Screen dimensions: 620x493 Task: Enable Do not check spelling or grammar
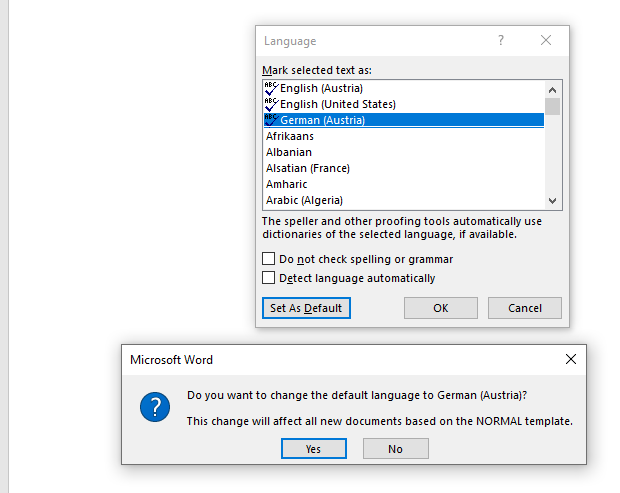point(268,259)
